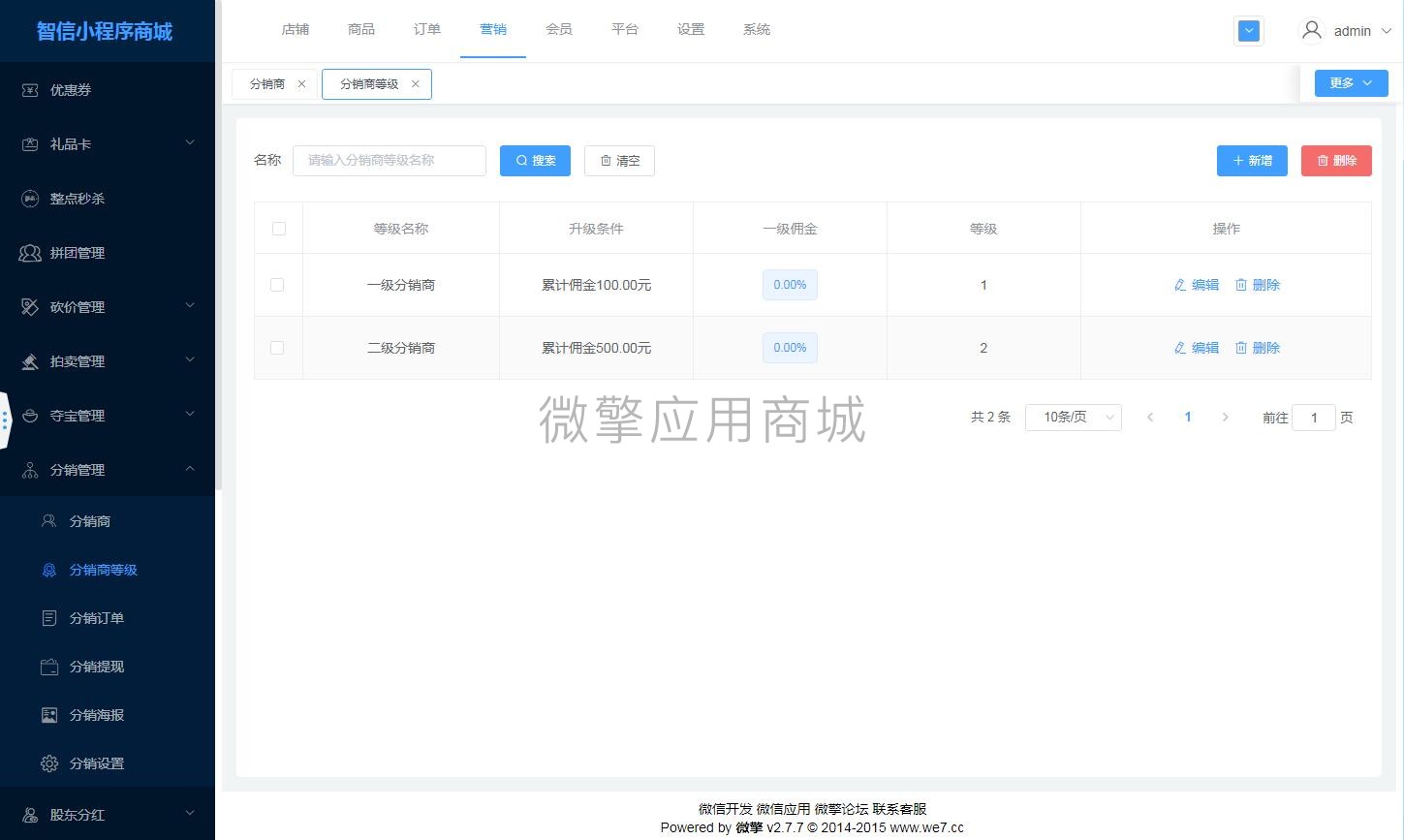
Task: Click the 新增 add button
Action: point(1252,161)
